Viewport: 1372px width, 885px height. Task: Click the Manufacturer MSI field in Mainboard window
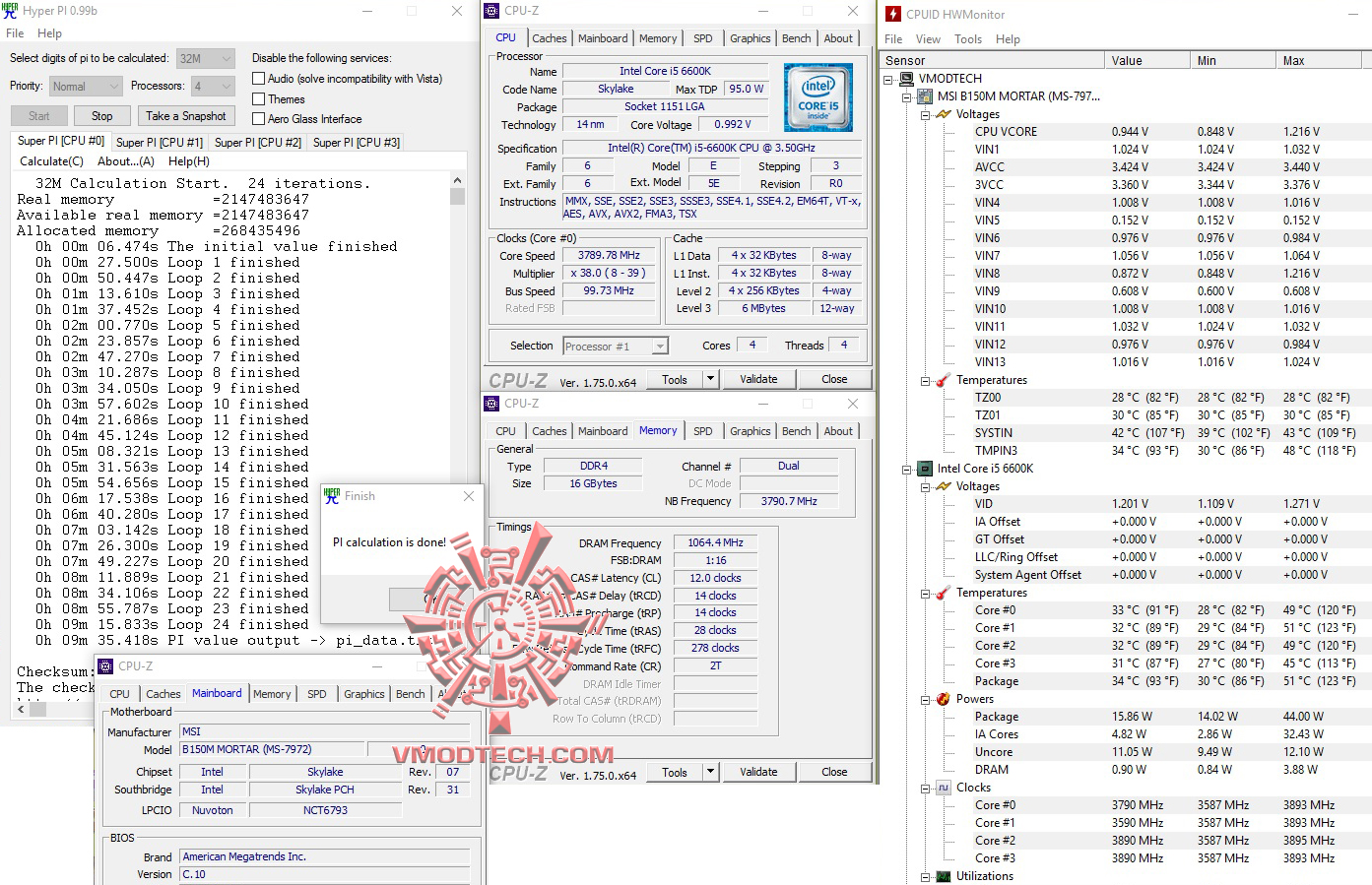325,731
